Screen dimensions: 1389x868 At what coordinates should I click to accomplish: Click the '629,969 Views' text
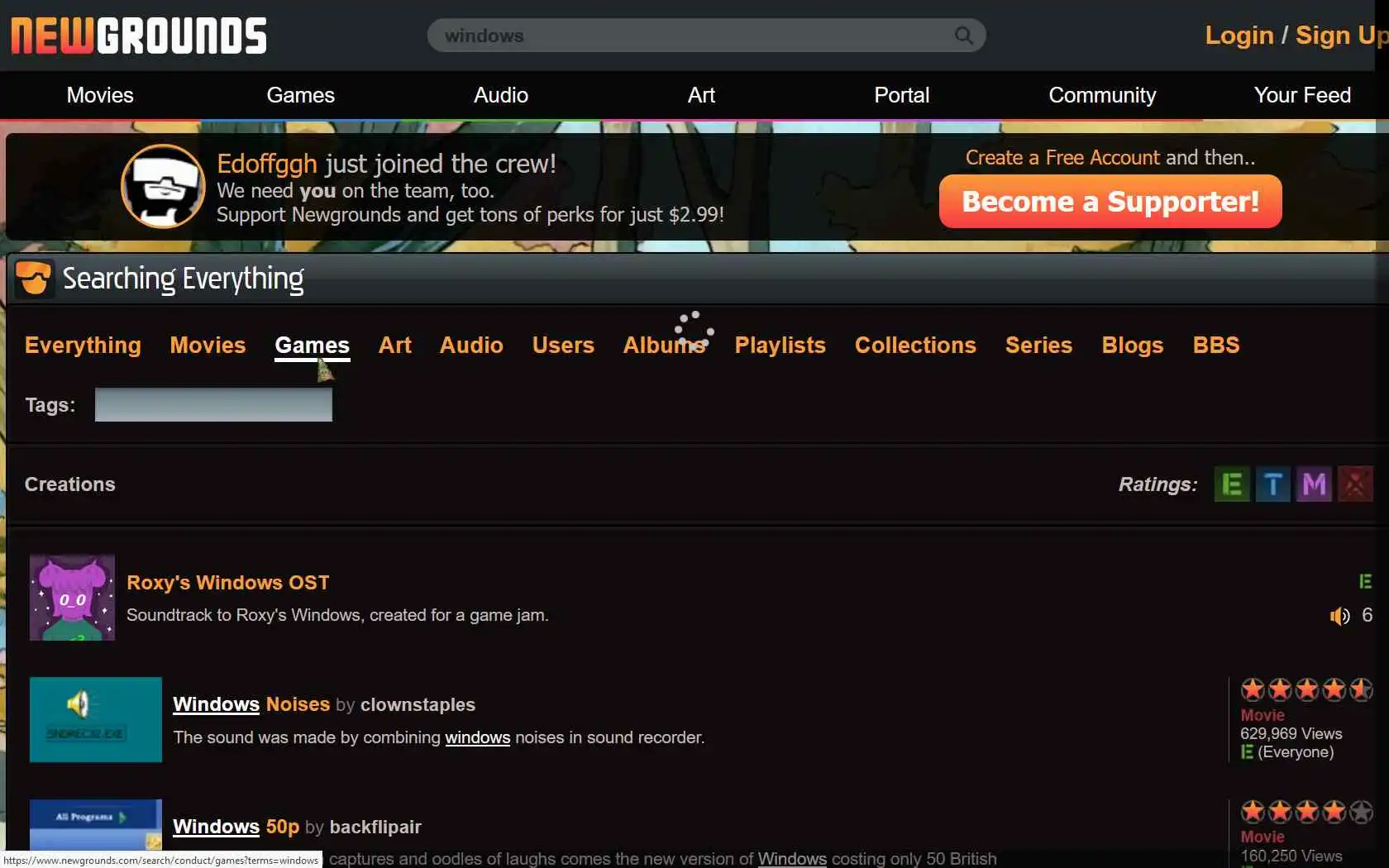[x=1291, y=734]
